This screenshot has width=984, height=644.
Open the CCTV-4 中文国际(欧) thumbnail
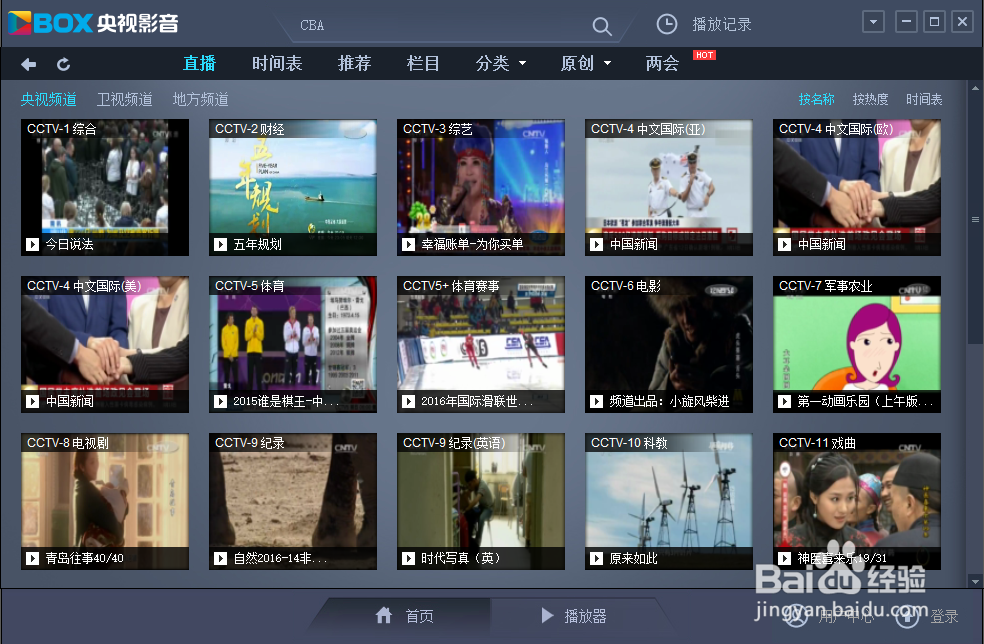(x=857, y=187)
